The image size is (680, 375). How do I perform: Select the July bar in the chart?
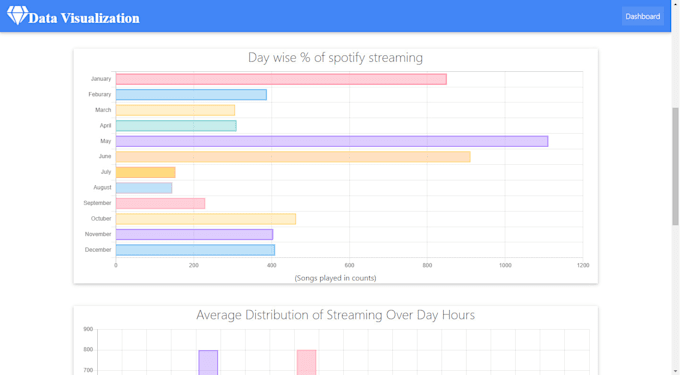[145, 172]
